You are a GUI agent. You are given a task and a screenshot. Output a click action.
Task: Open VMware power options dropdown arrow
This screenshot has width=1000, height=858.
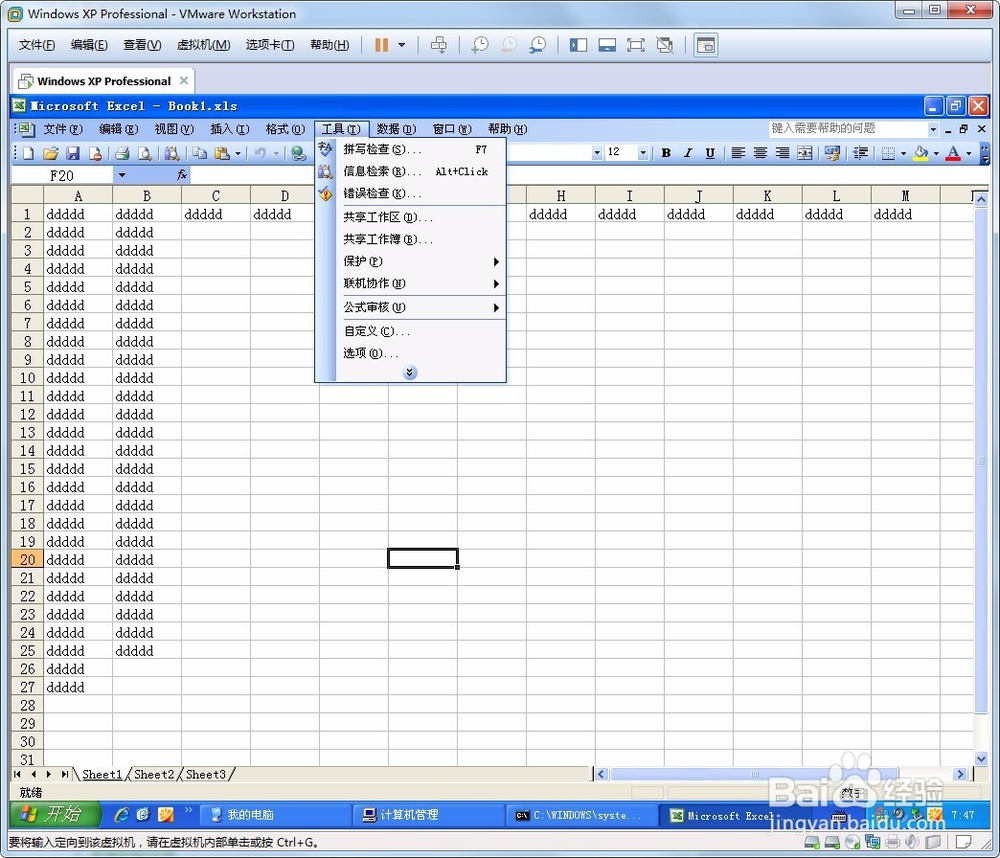coord(402,45)
